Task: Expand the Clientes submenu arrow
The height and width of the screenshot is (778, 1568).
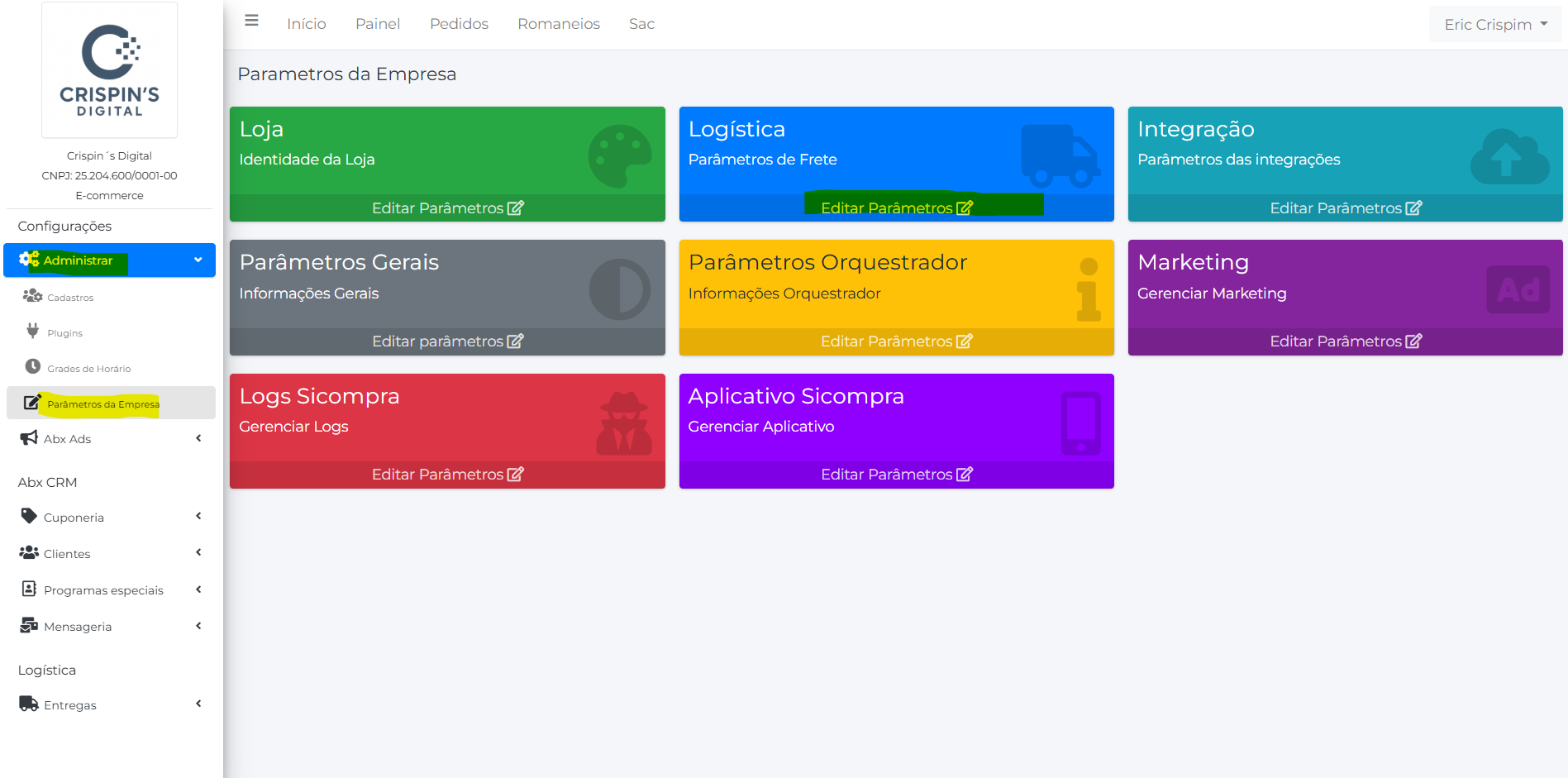Action: (x=198, y=552)
